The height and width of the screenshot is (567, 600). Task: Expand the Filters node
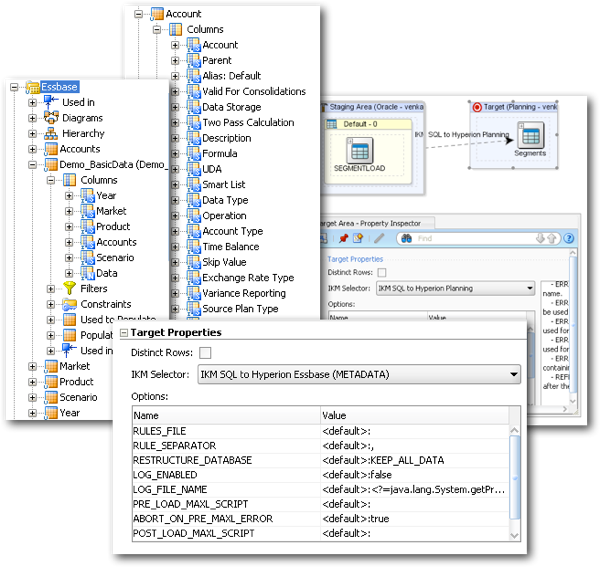pos(51,289)
